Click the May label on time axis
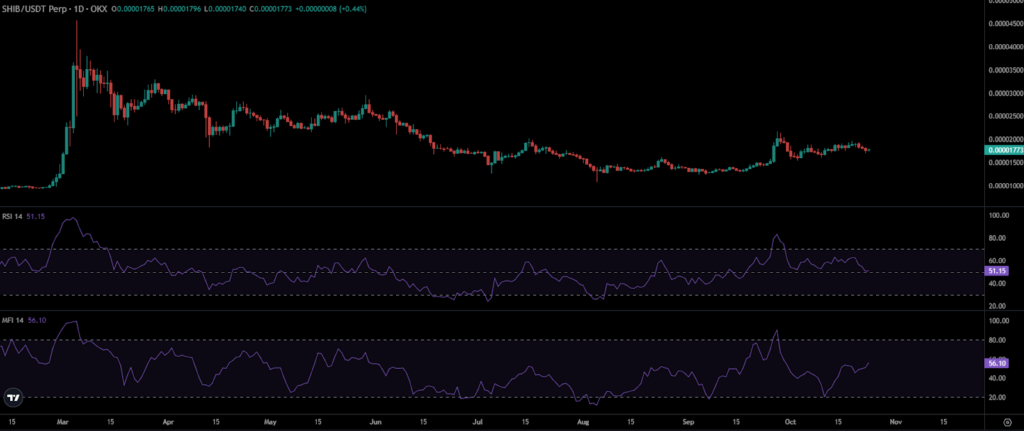 point(270,422)
